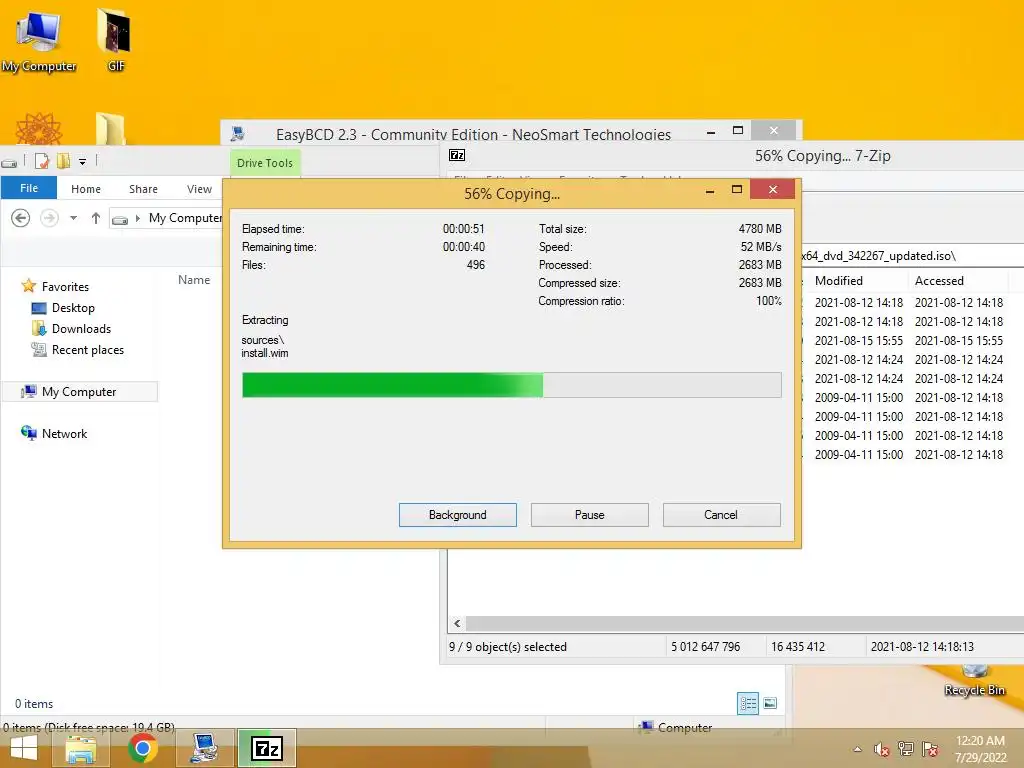Viewport: 1024px width, 768px height.
Task: Click the New folder quick access icon
Action: 63,161
